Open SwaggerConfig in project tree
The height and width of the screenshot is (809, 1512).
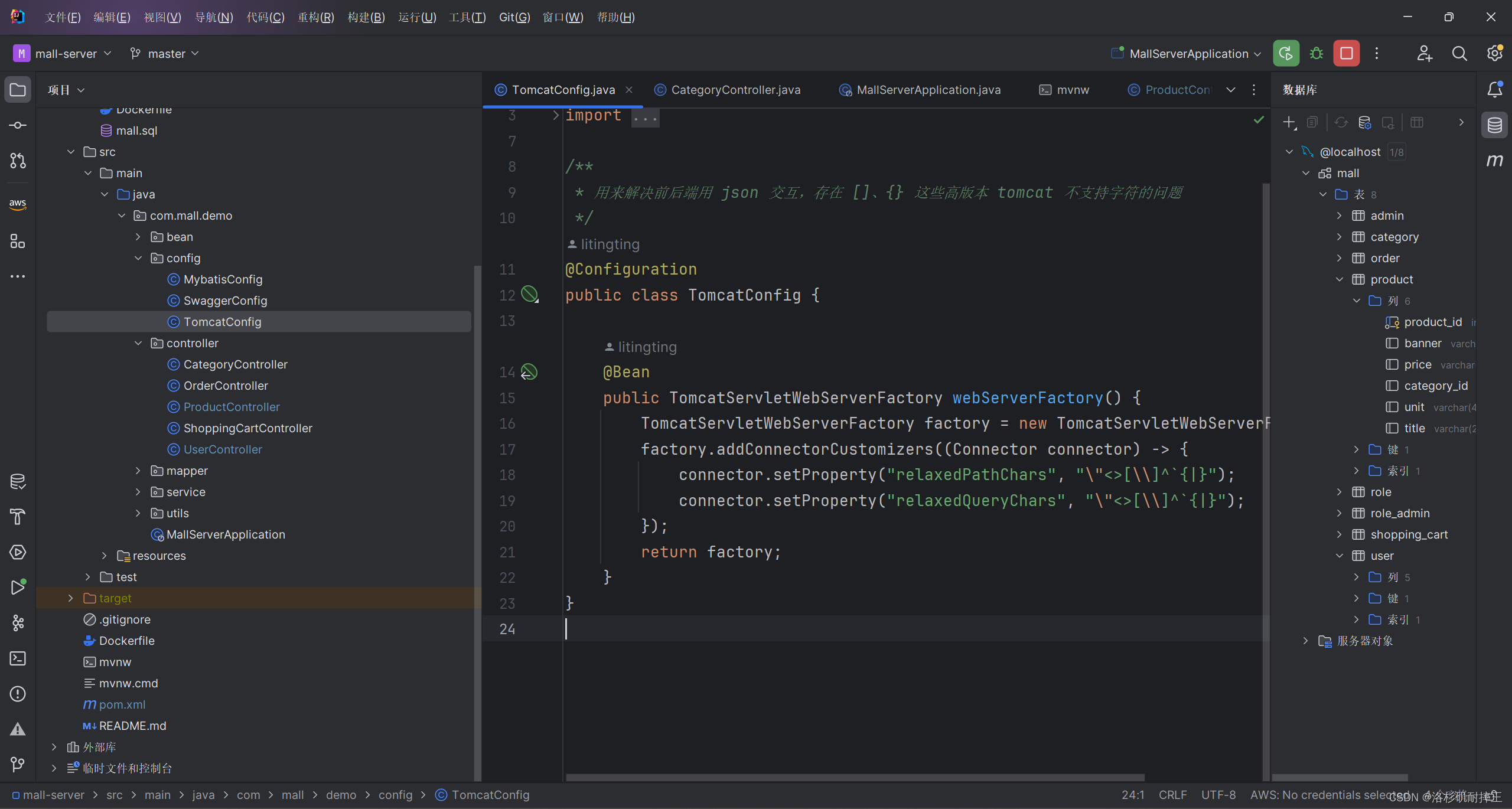pyautogui.click(x=225, y=301)
